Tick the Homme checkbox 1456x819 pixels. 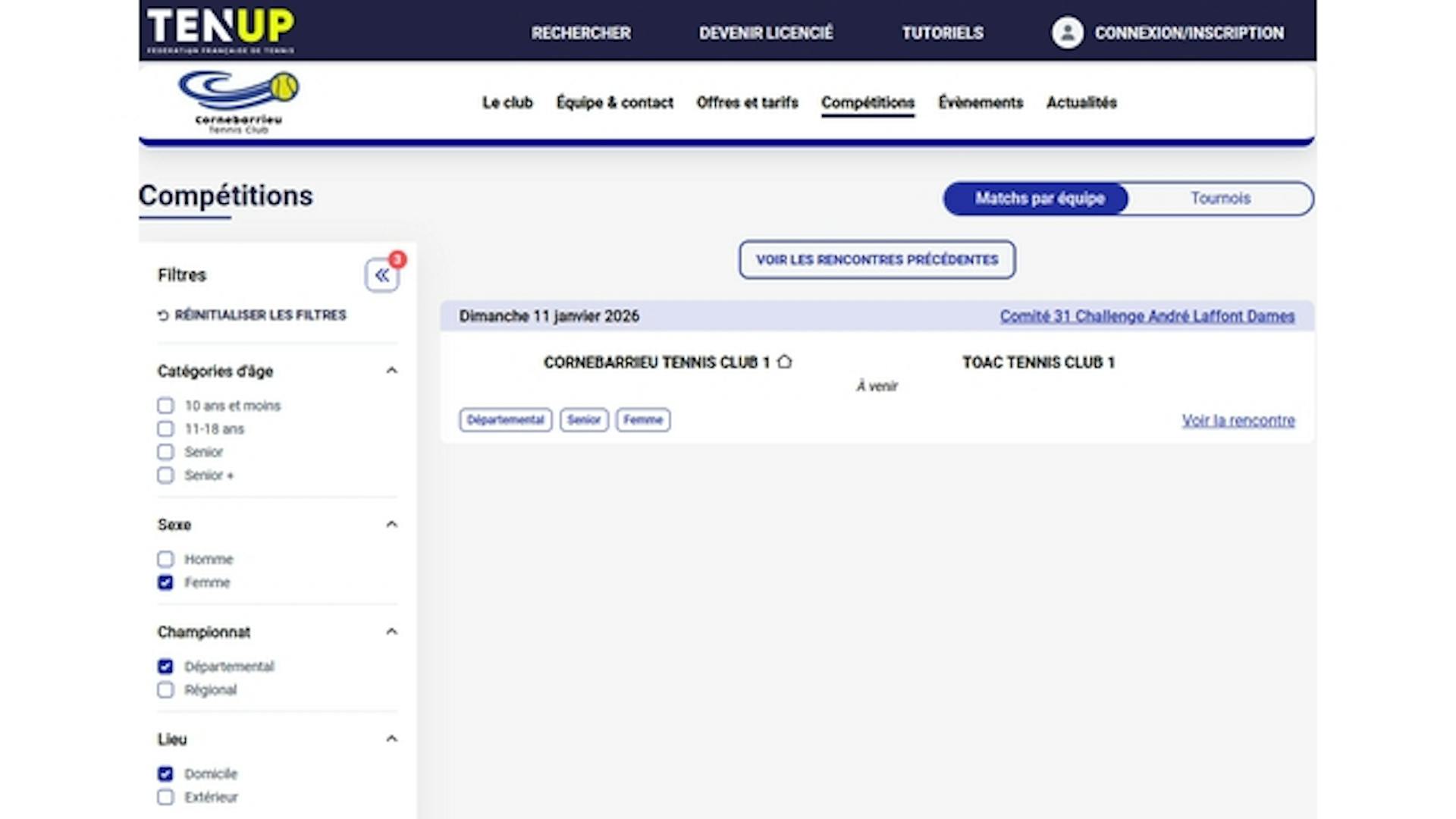[165, 560]
